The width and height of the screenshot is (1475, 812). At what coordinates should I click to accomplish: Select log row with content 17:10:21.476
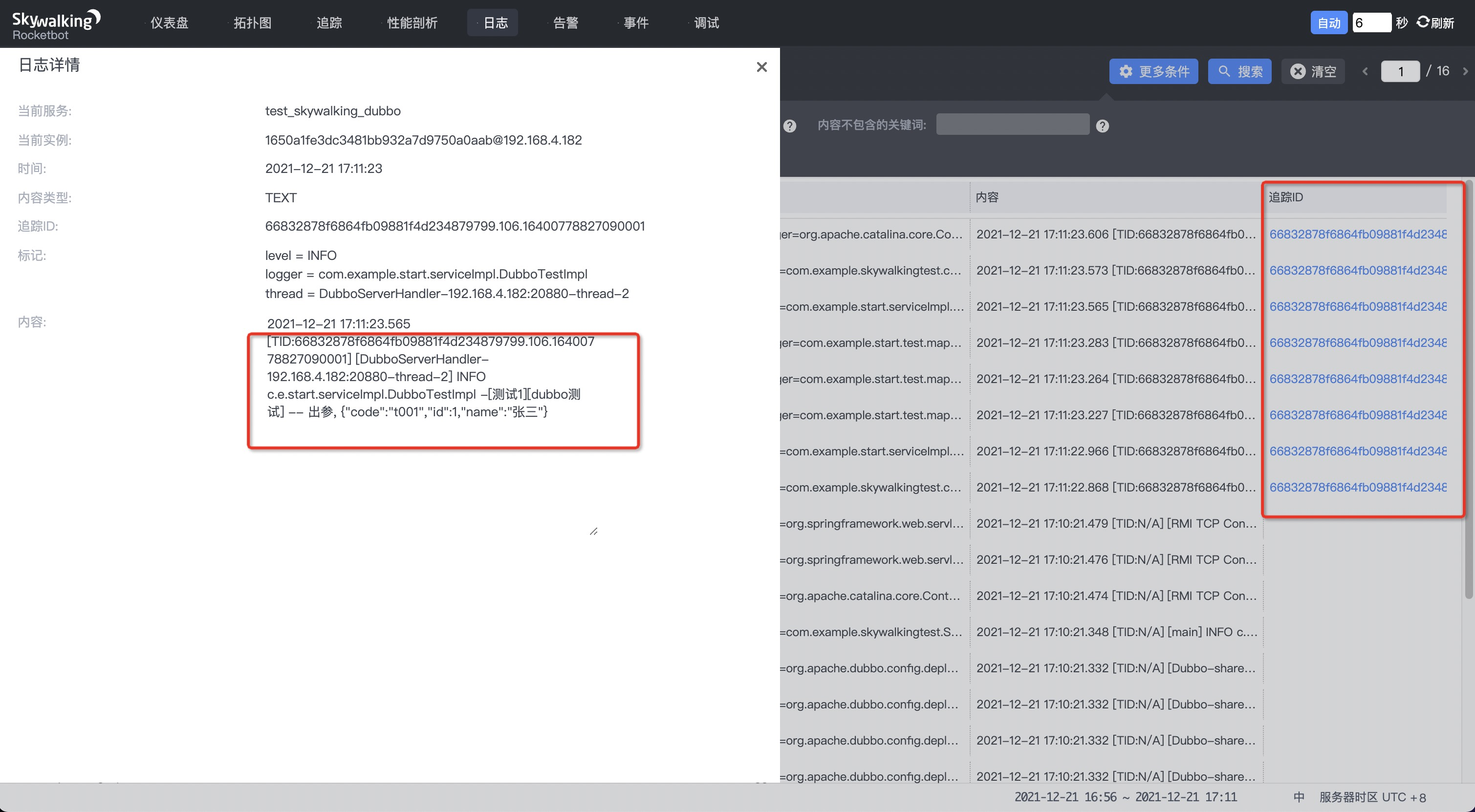coord(1116,559)
